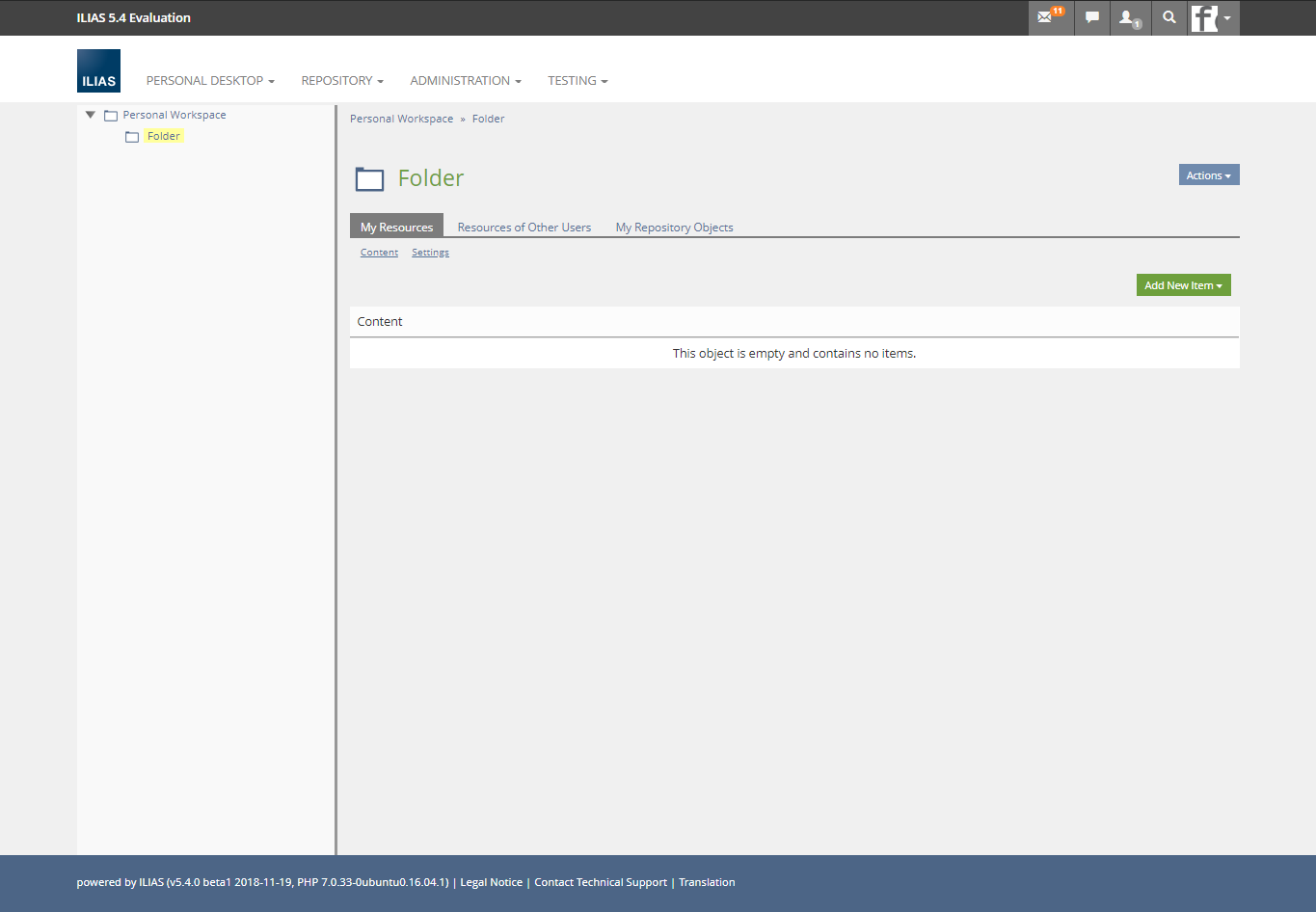
Task: Switch to Resources of Other Users tab
Action: point(524,228)
